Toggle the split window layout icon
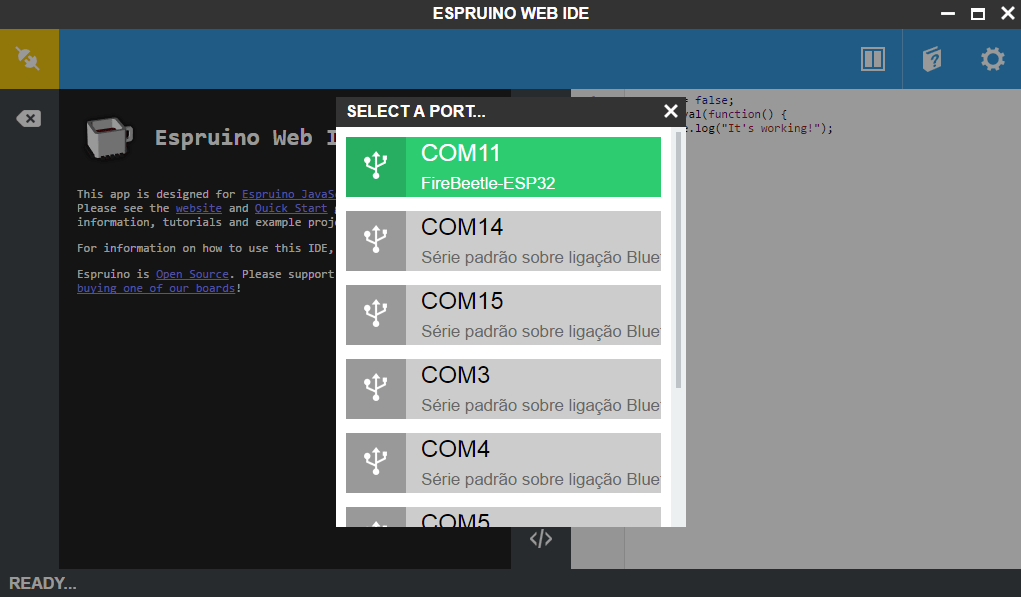The image size is (1021, 597). pos(872,59)
